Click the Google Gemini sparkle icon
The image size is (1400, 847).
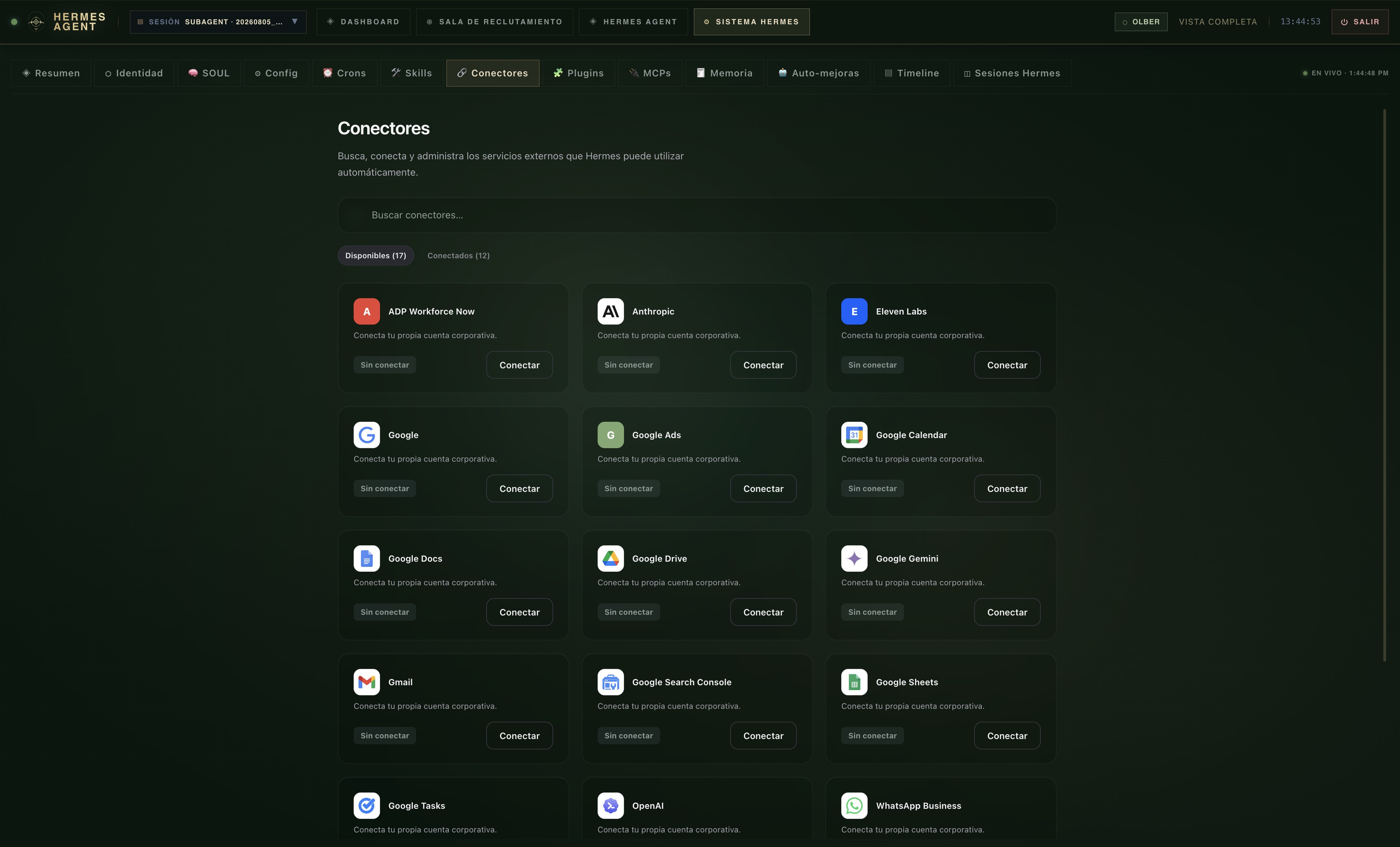coord(854,558)
